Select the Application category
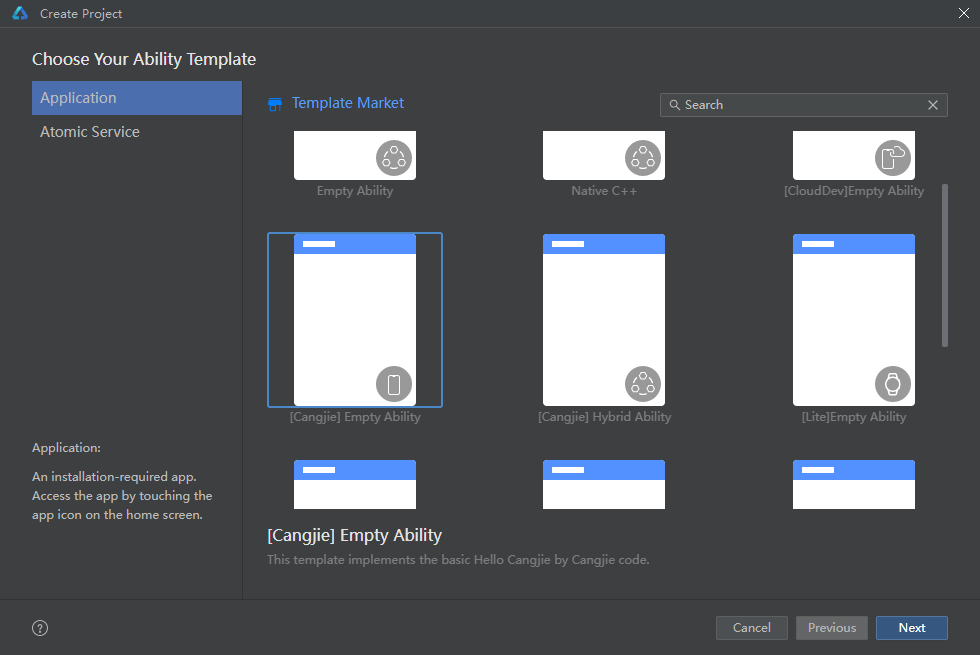This screenshot has width=980, height=655. coord(136,98)
